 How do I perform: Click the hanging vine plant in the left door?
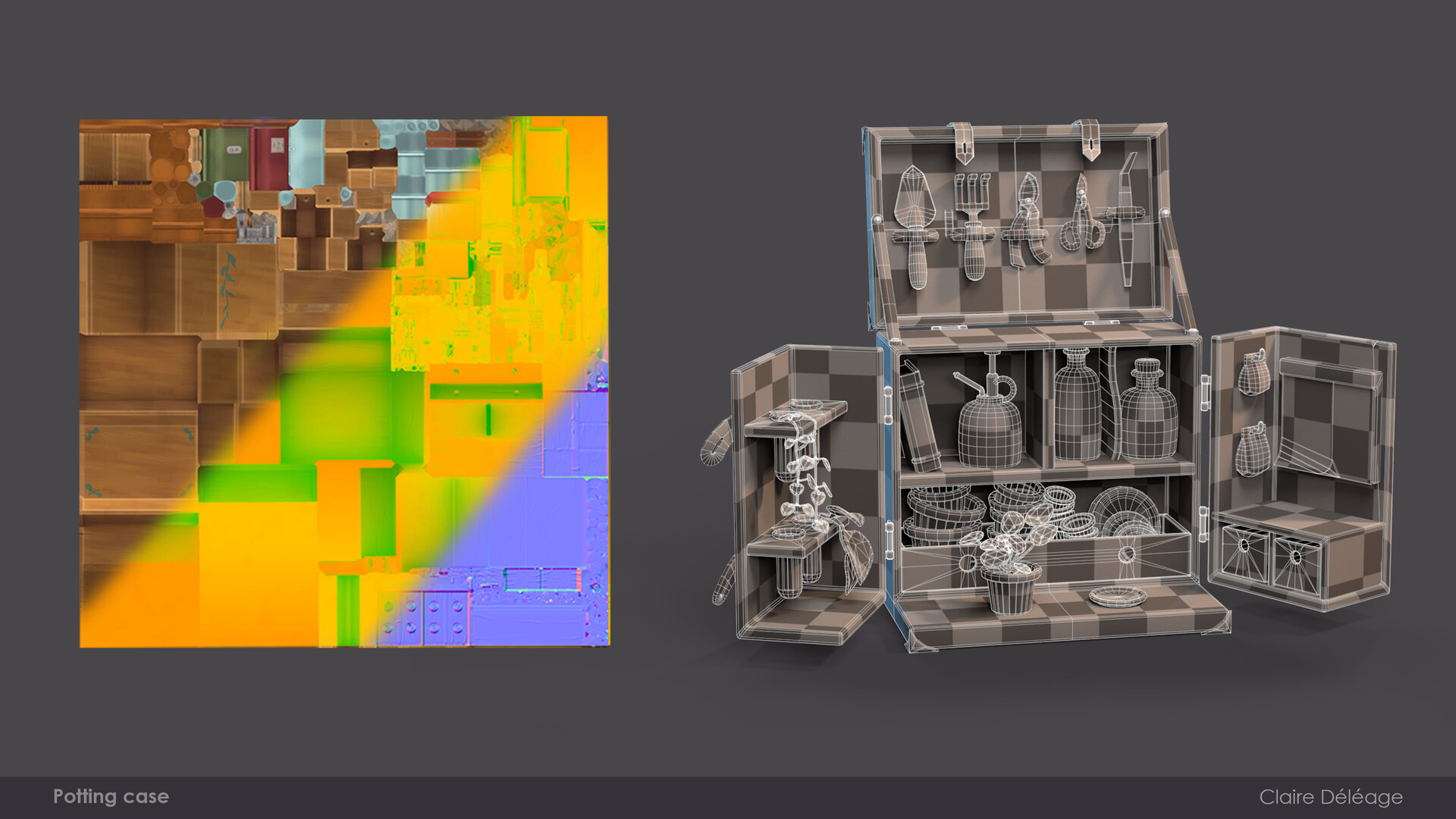804,470
